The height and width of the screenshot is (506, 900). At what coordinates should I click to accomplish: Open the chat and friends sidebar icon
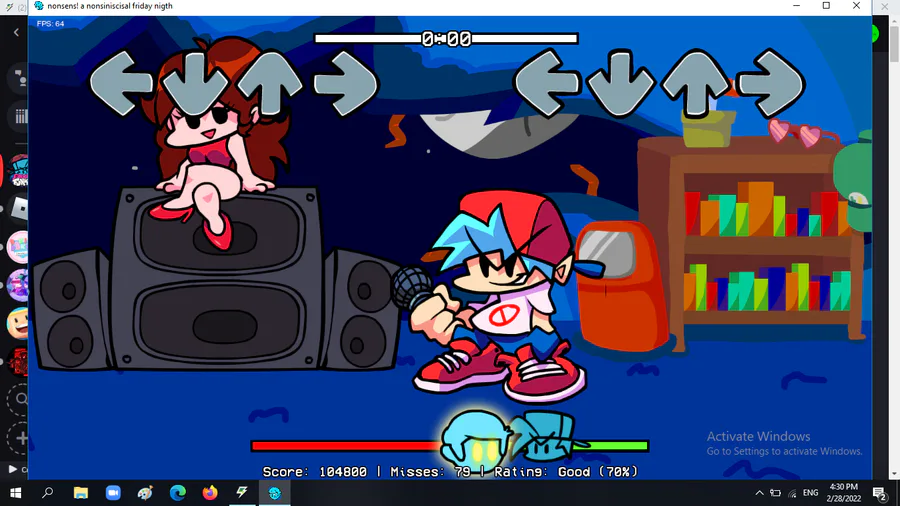tap(21, 77)
